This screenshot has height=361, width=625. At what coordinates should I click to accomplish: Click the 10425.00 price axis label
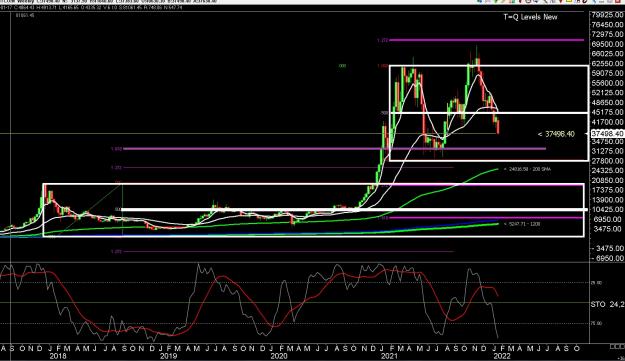pyautogui.click(x=607, y=210)
